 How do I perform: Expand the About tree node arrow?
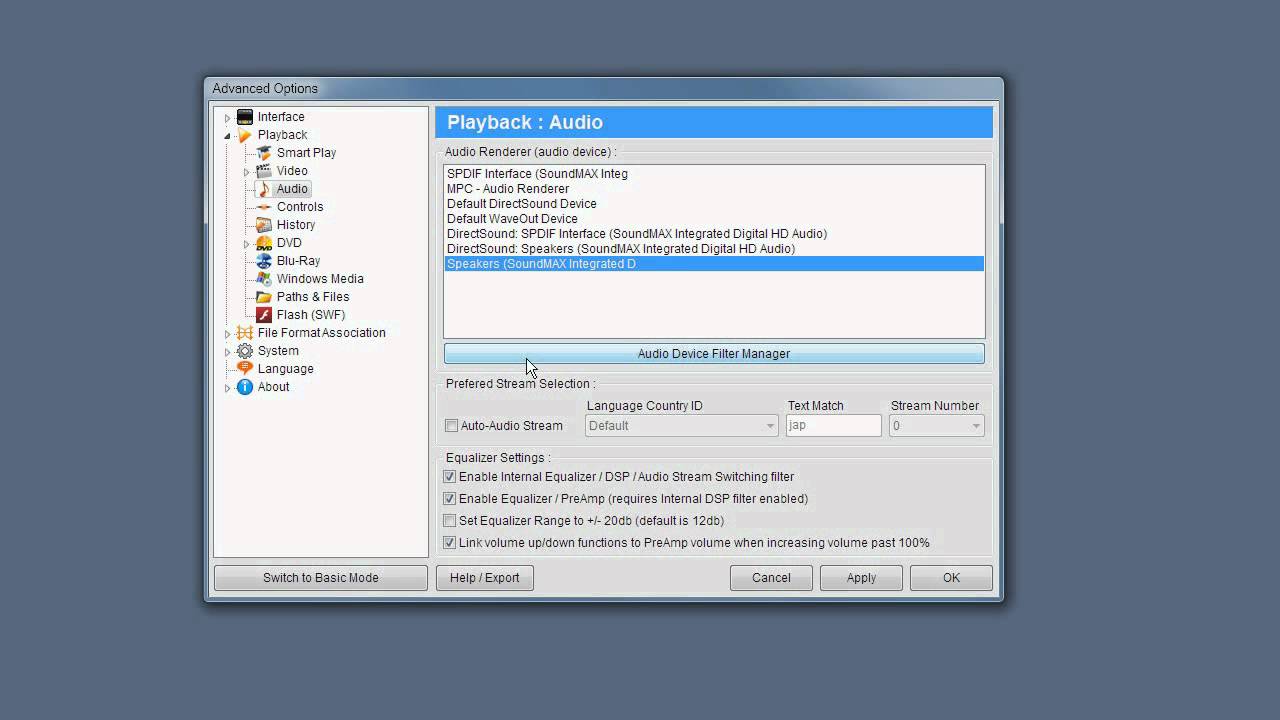[x=227, y=388]
